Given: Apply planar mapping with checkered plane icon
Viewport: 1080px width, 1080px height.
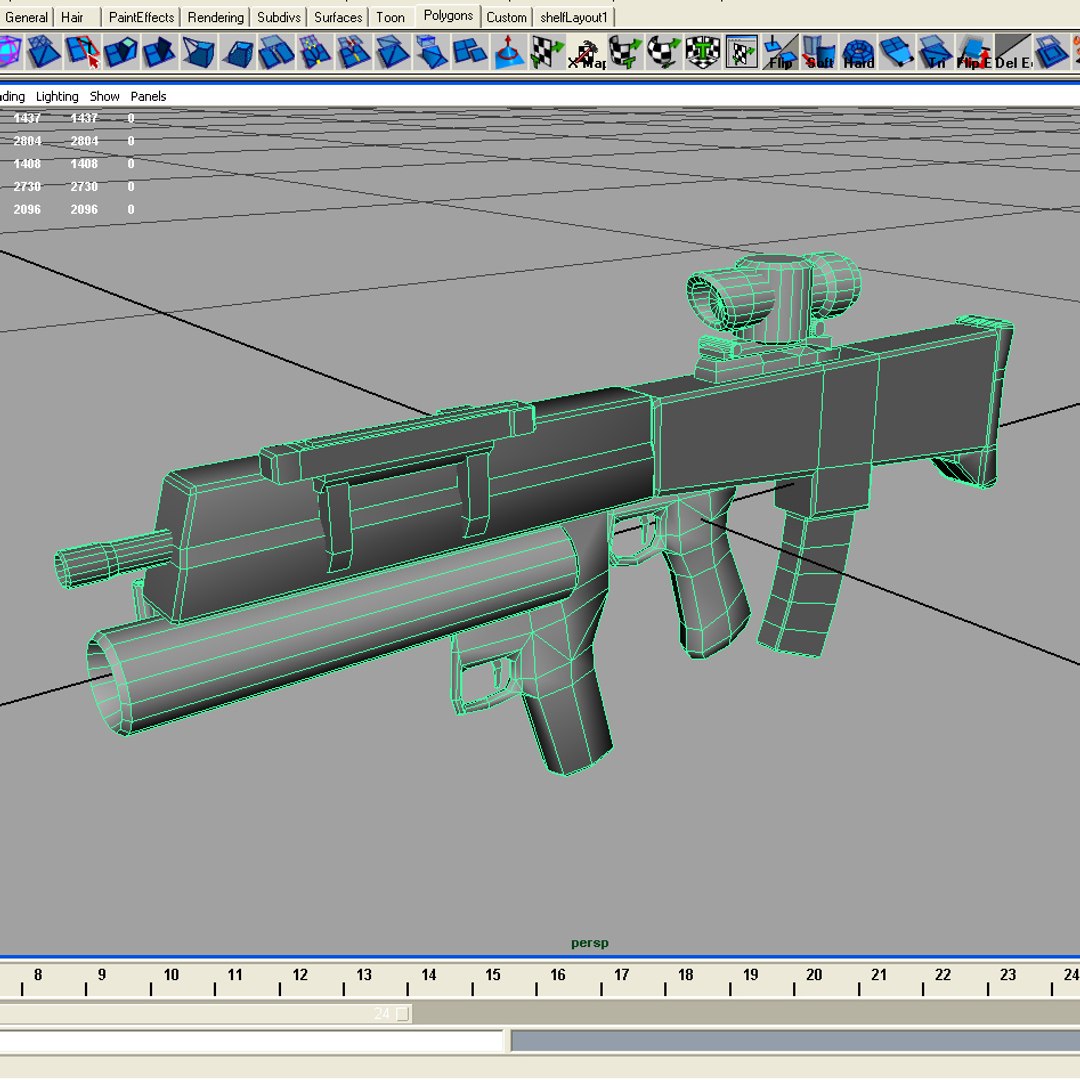Looking at the screenshot, I should tap(547, 52).
